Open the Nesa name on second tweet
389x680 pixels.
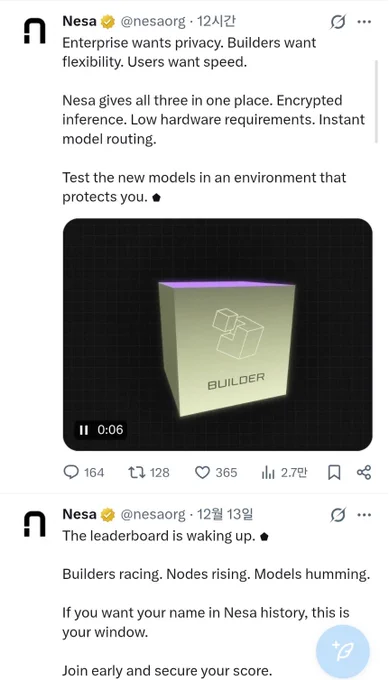coord(79,514)
